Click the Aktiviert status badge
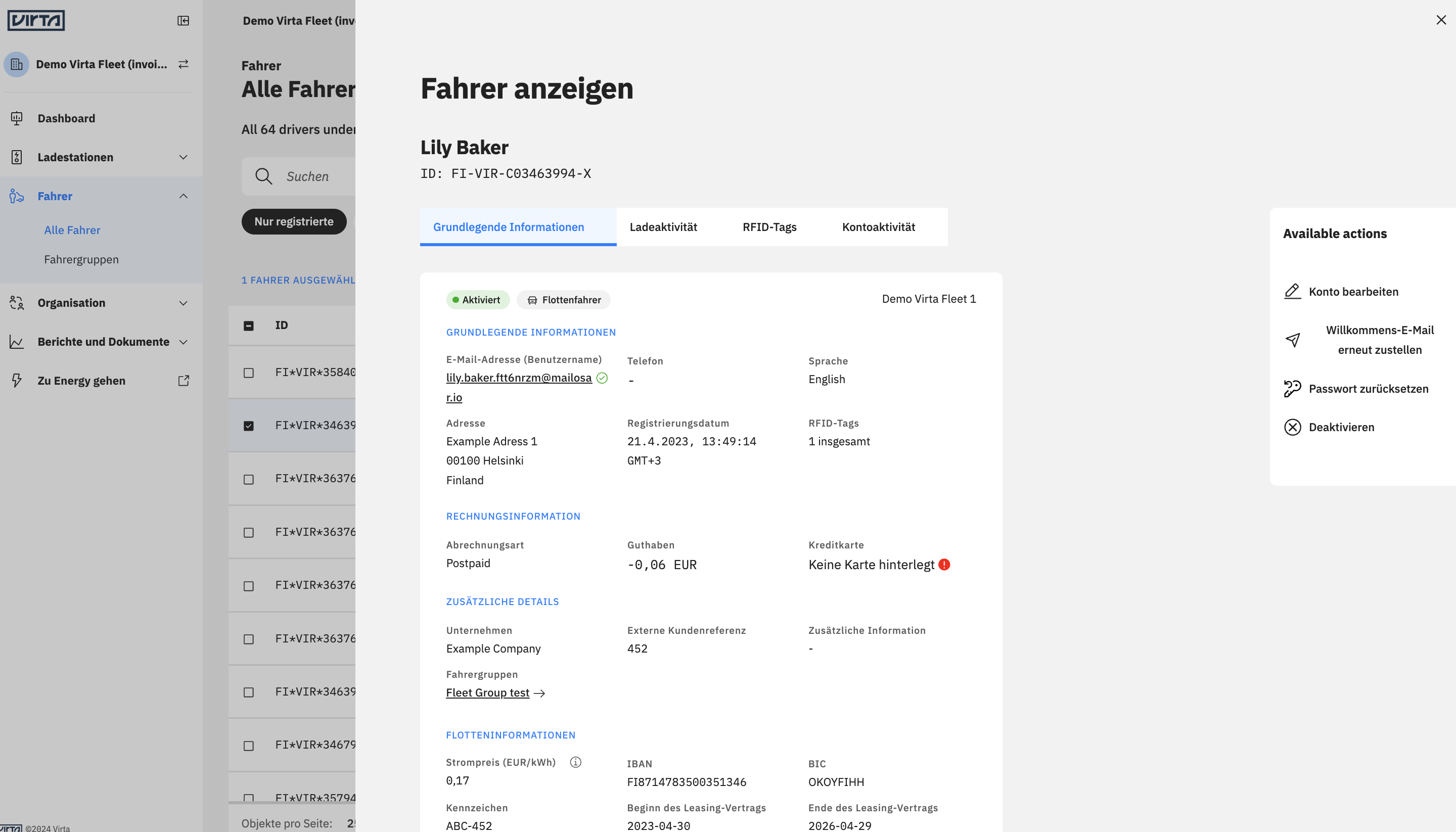Image resolution: width=1456 pixels, height=832 pixels. (x=478, y=300)
